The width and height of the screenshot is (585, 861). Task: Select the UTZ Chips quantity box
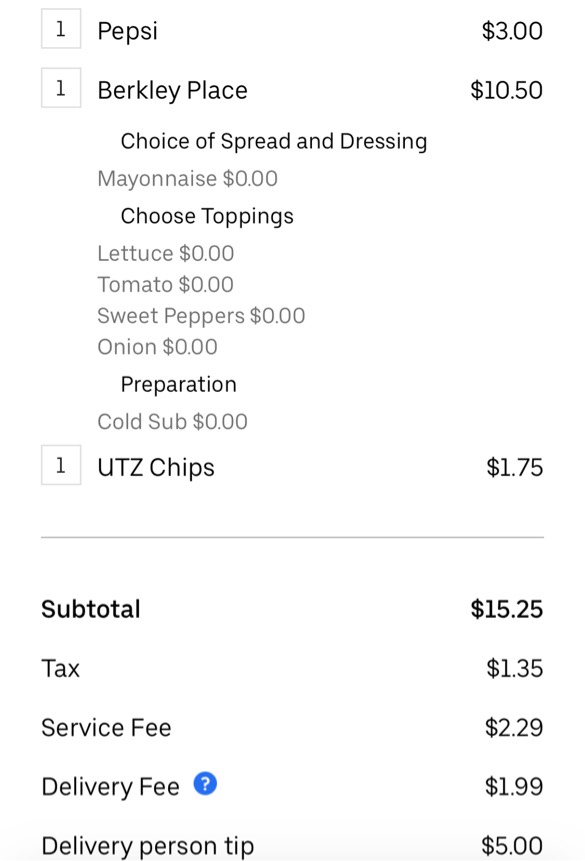(x=60, y=466)
